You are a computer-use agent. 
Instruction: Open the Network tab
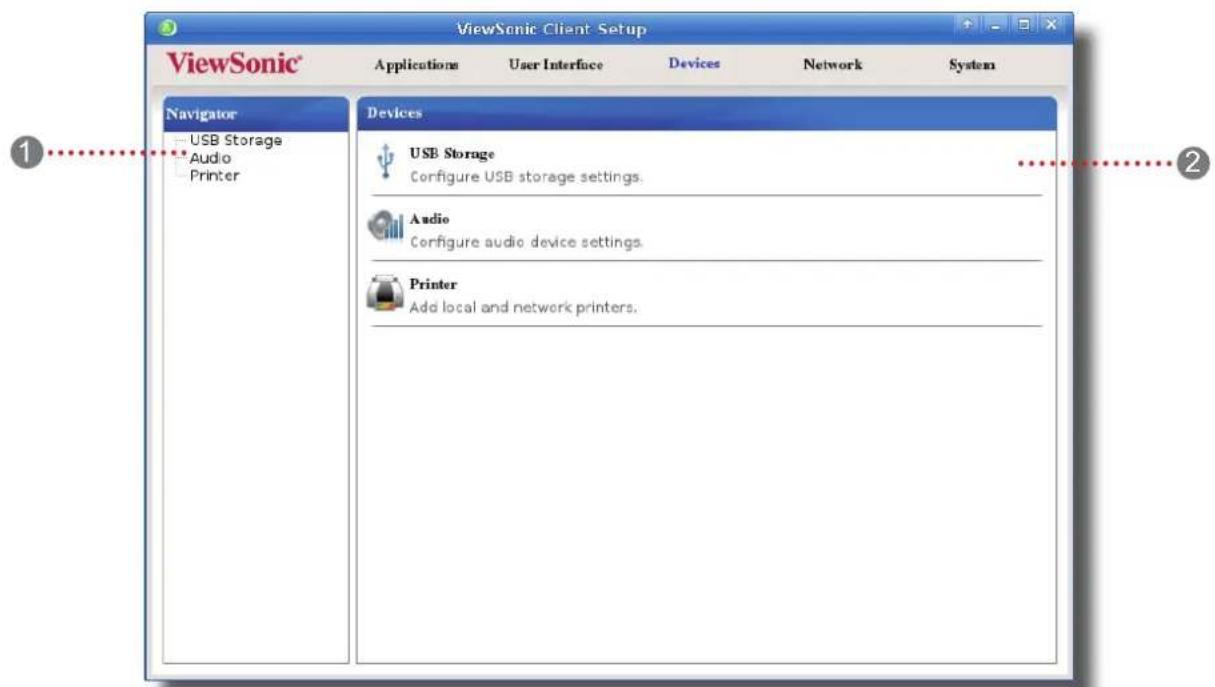click(832, 65)
